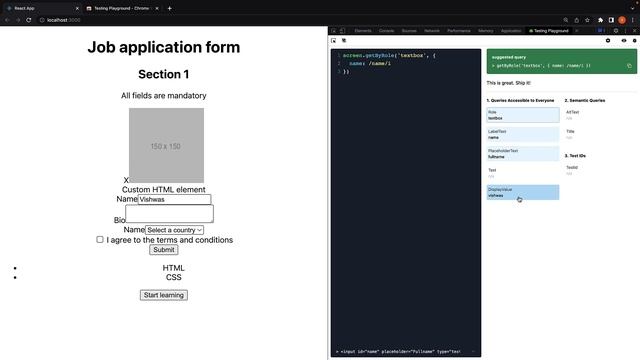Open the Network DevTools tab

tap(432, 31)
